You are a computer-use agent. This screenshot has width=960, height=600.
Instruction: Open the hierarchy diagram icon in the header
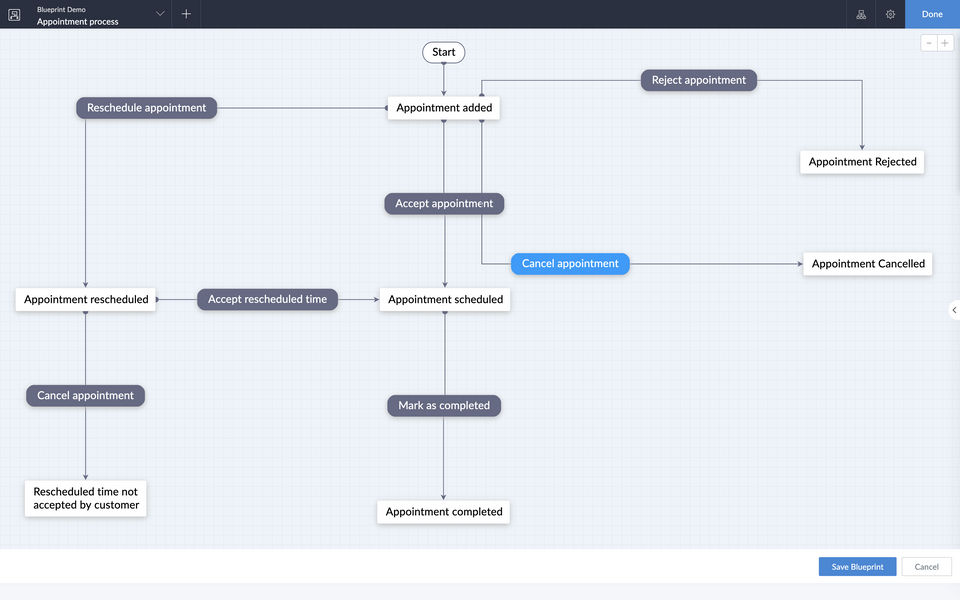pyautogui.click(x=861, y=14)
